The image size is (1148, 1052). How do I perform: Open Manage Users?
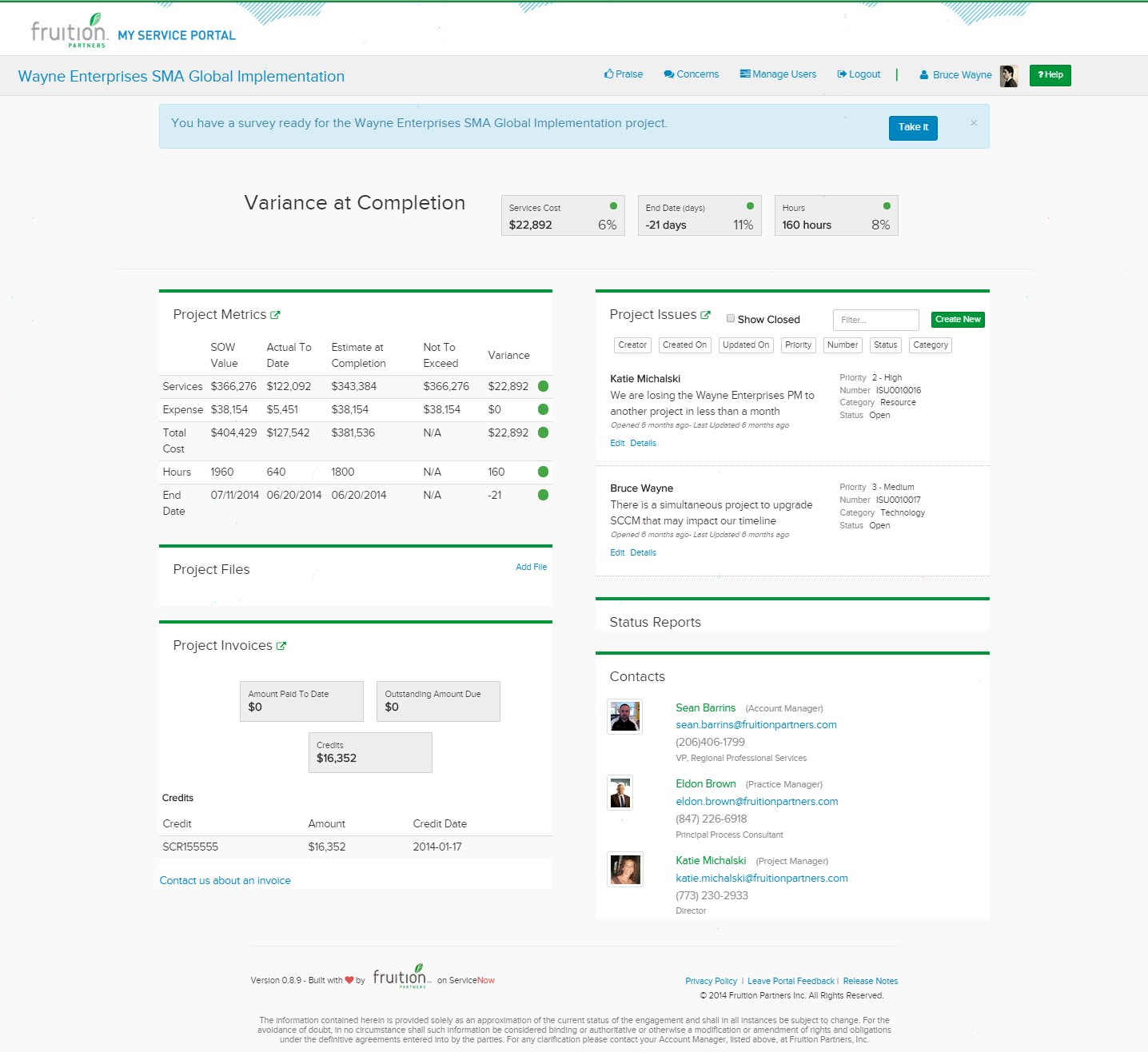point(778,74)
